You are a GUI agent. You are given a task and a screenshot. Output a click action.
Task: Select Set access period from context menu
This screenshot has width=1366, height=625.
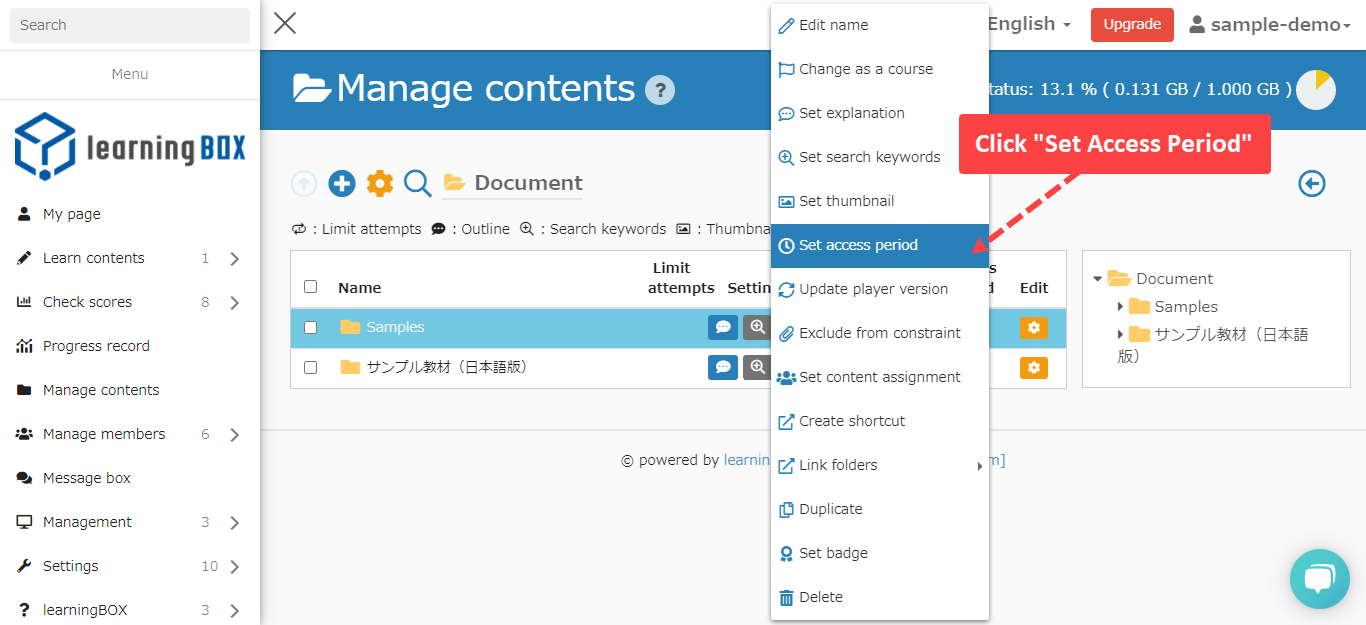[858, 245]
